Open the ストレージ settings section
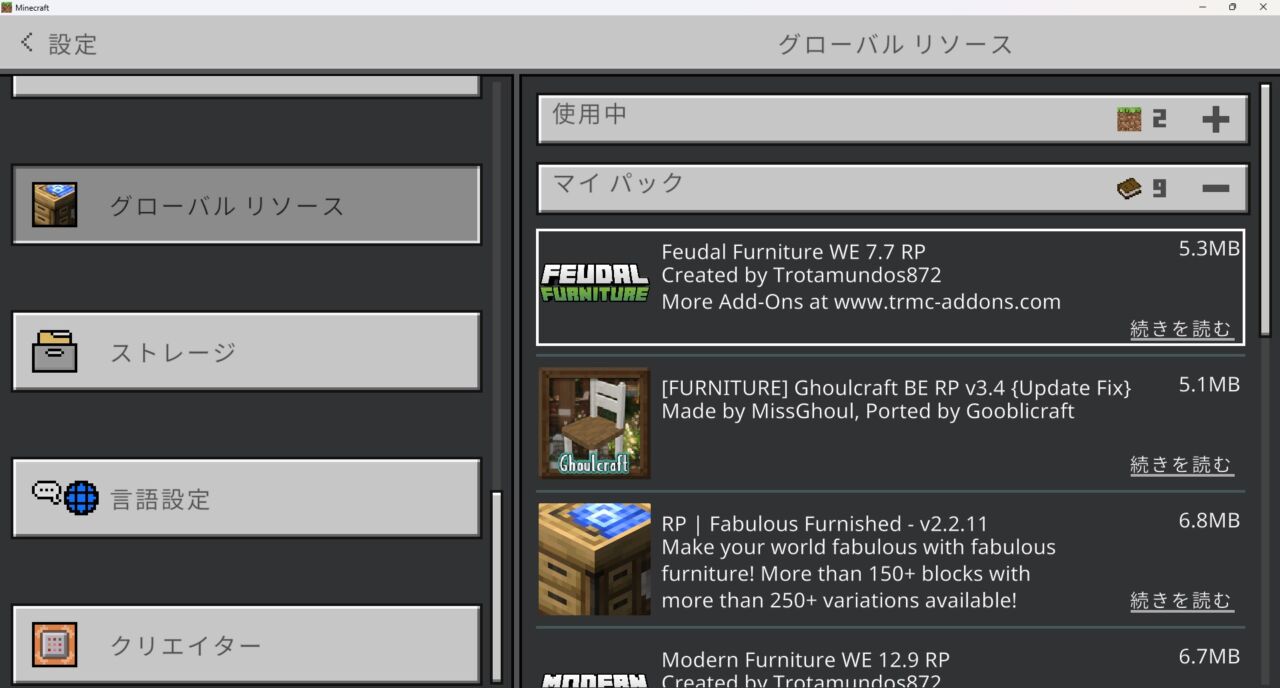This screenshot has height=688, width=1280. coord(246,352)
